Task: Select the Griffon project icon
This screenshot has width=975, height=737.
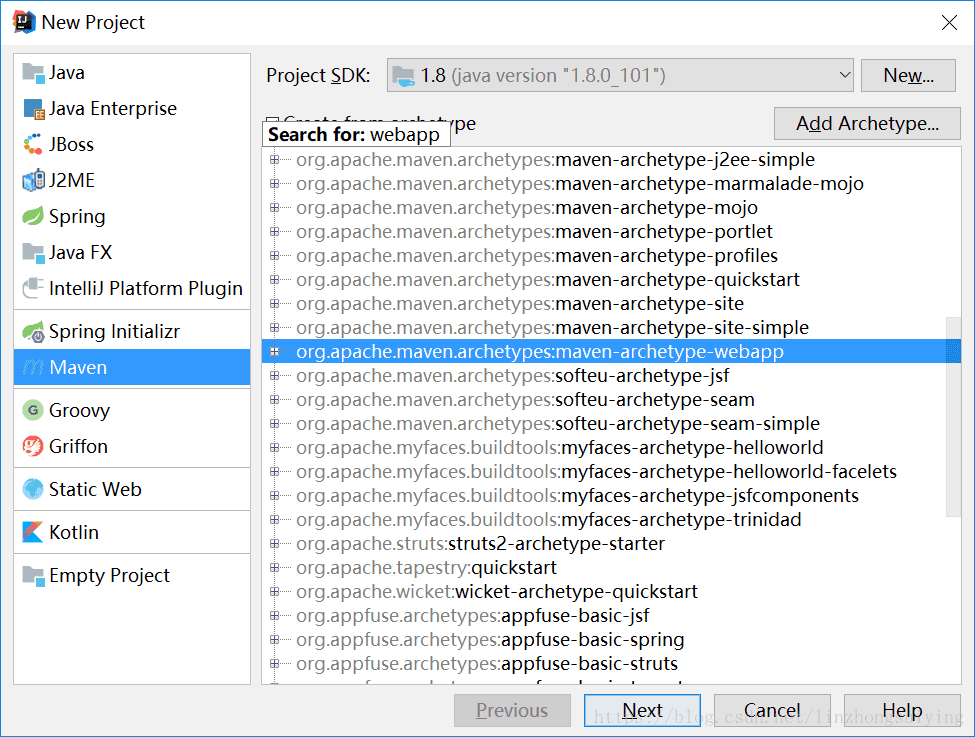Action: [x=33, y=447]
